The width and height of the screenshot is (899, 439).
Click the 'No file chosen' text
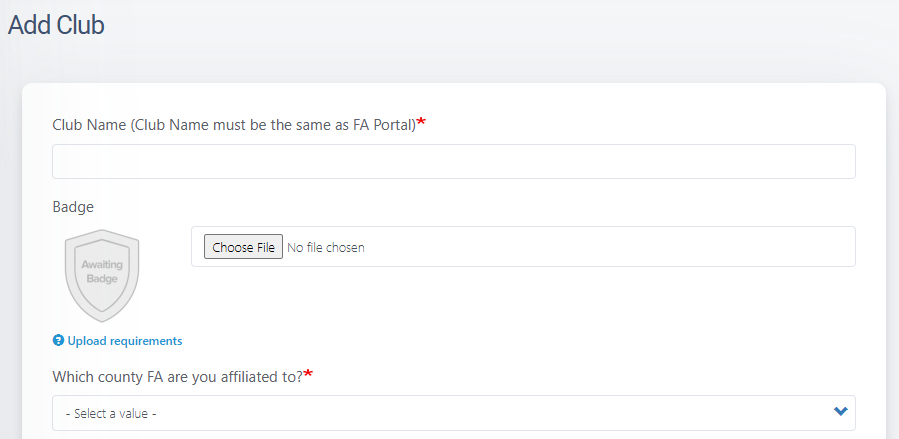[326, 247]
